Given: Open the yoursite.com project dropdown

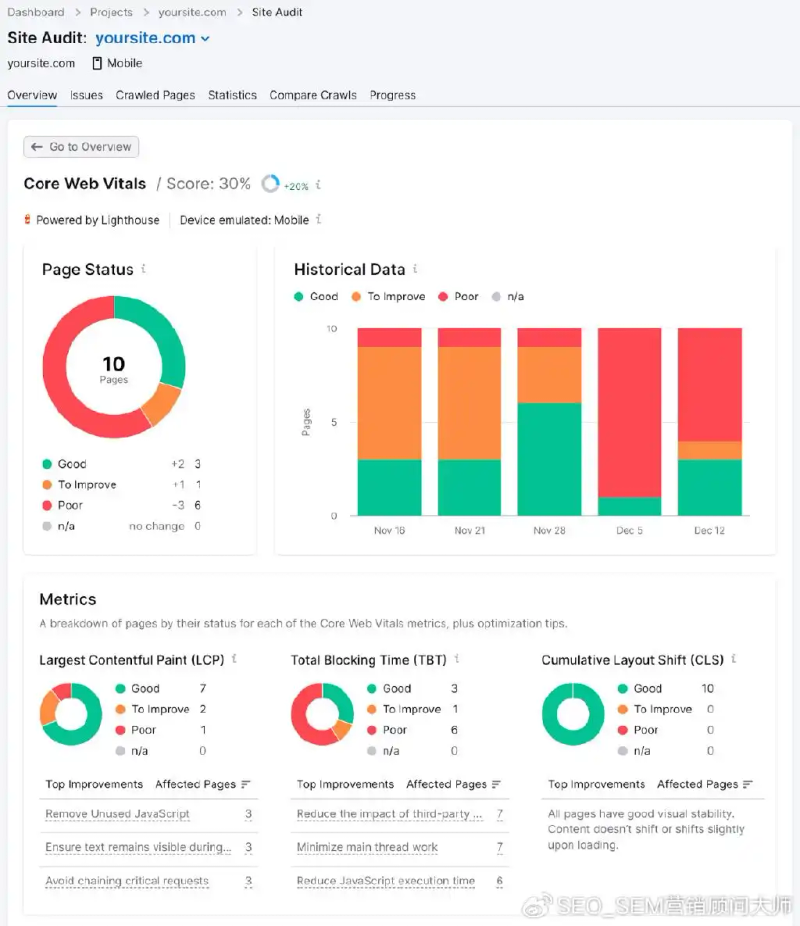Looking at the screenshot, I should click(152, 38).
